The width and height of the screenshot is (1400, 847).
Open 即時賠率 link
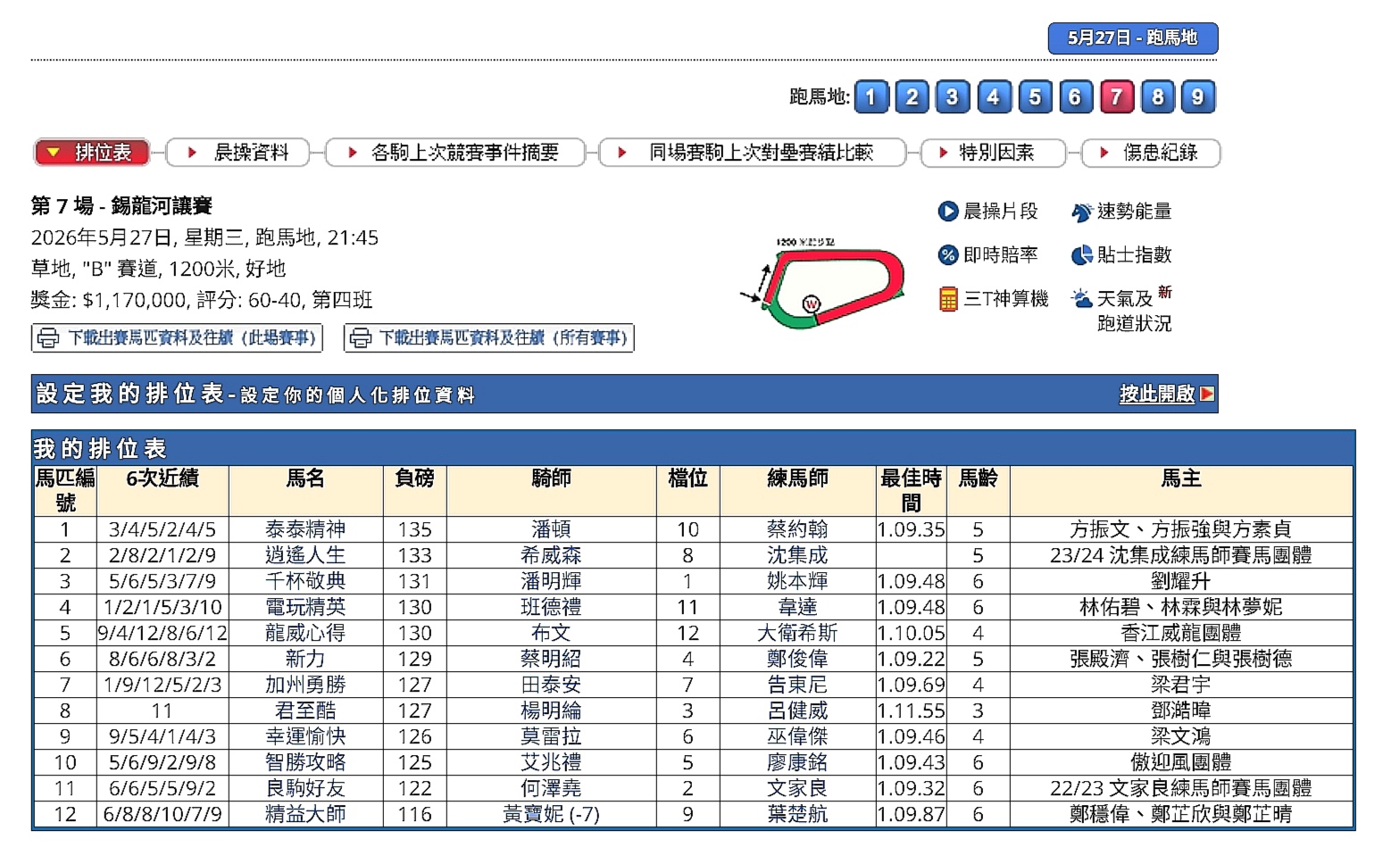click(x=1000, y=255)
